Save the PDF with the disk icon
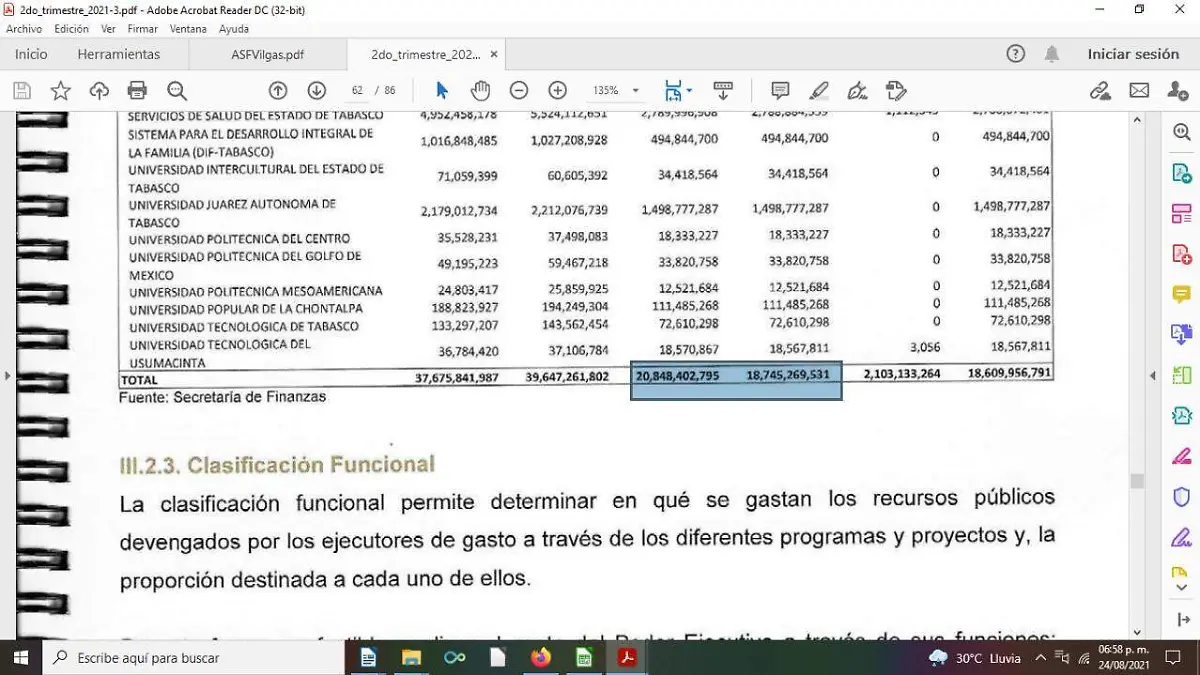 coord(20,90)
